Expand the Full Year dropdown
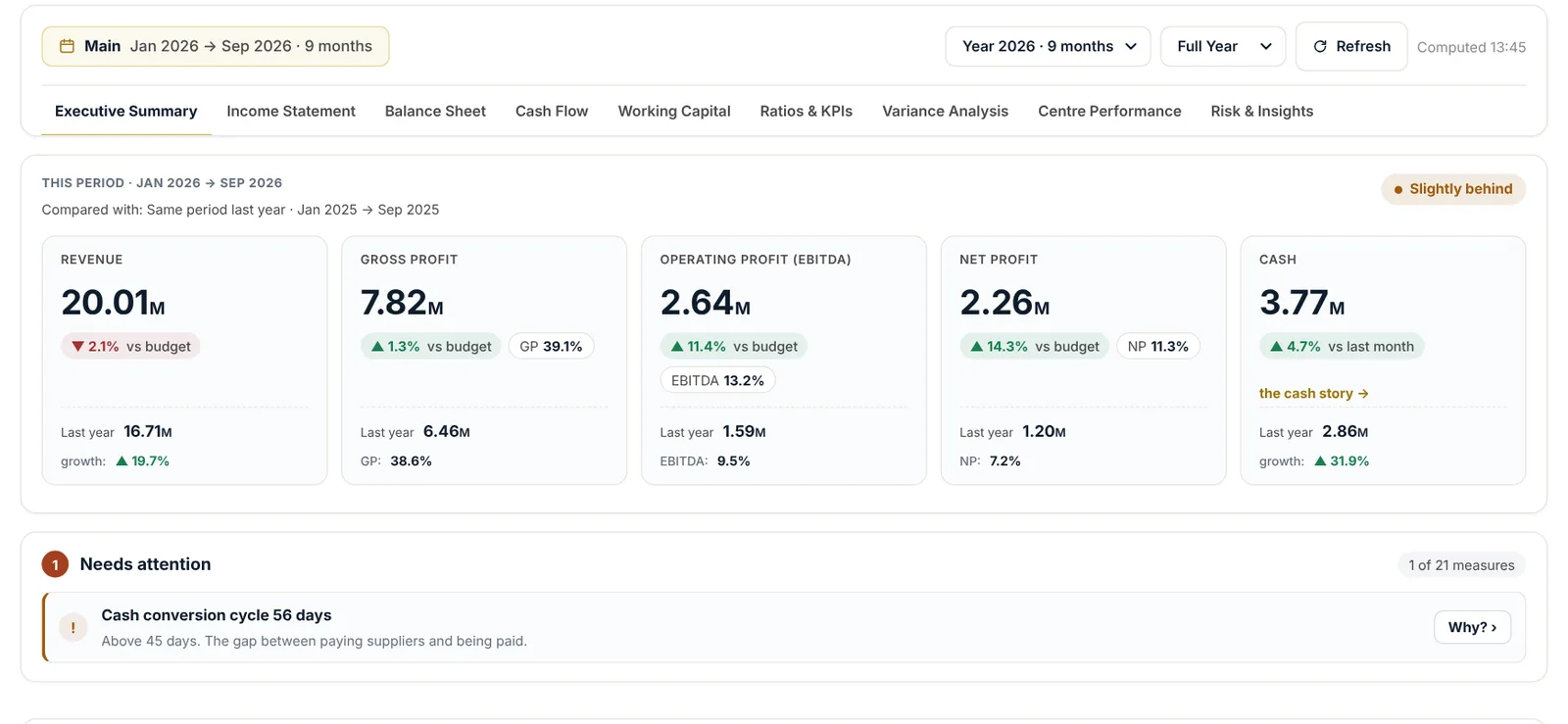 click(x=1223, y=46)
